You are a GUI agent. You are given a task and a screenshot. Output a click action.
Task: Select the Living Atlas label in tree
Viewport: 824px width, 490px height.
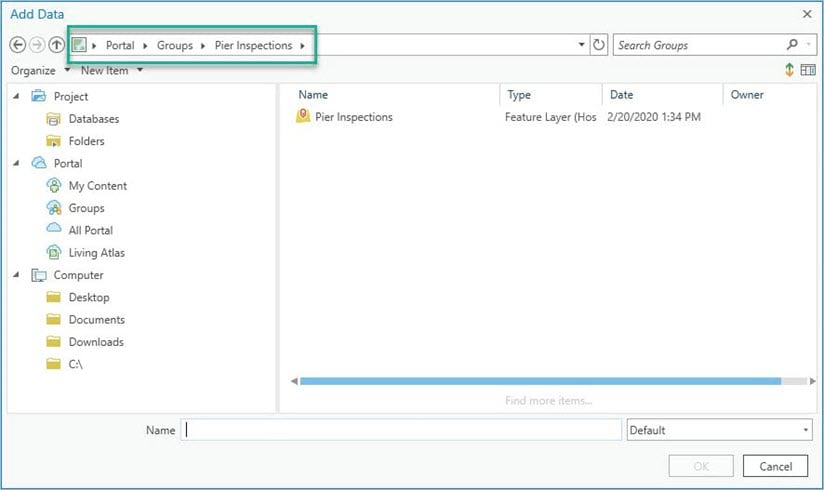coord(97,253)
